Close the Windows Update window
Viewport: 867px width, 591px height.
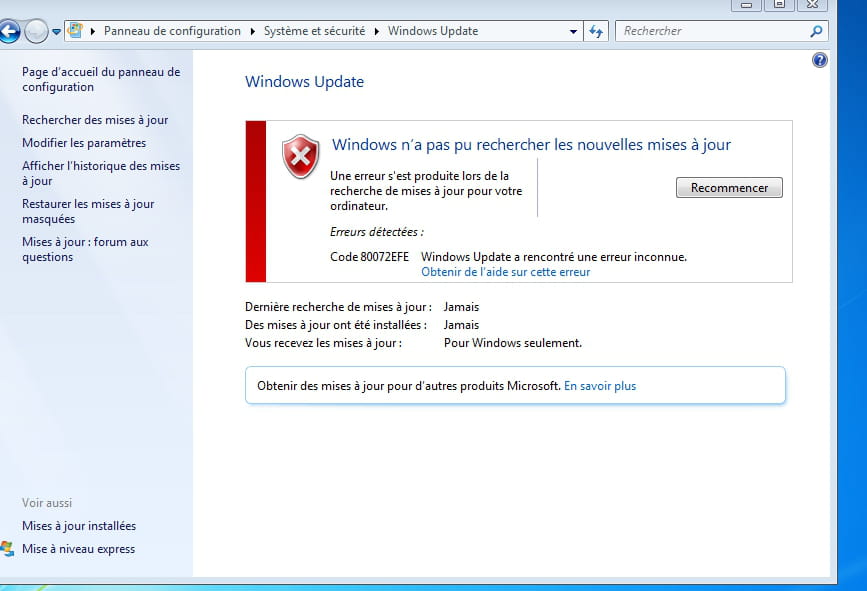pos(812,5)
